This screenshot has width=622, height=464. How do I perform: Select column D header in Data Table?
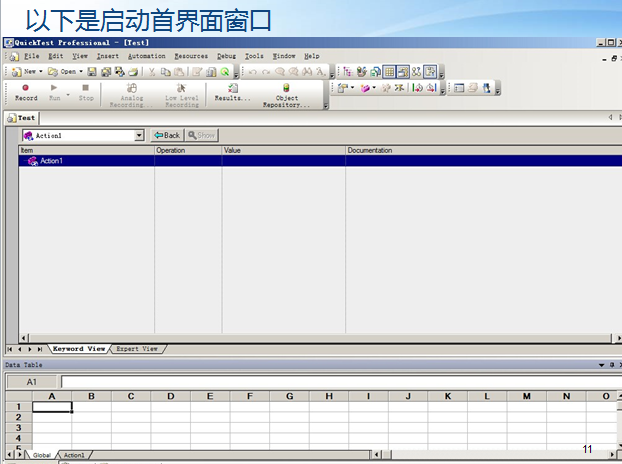pos(171,396)
